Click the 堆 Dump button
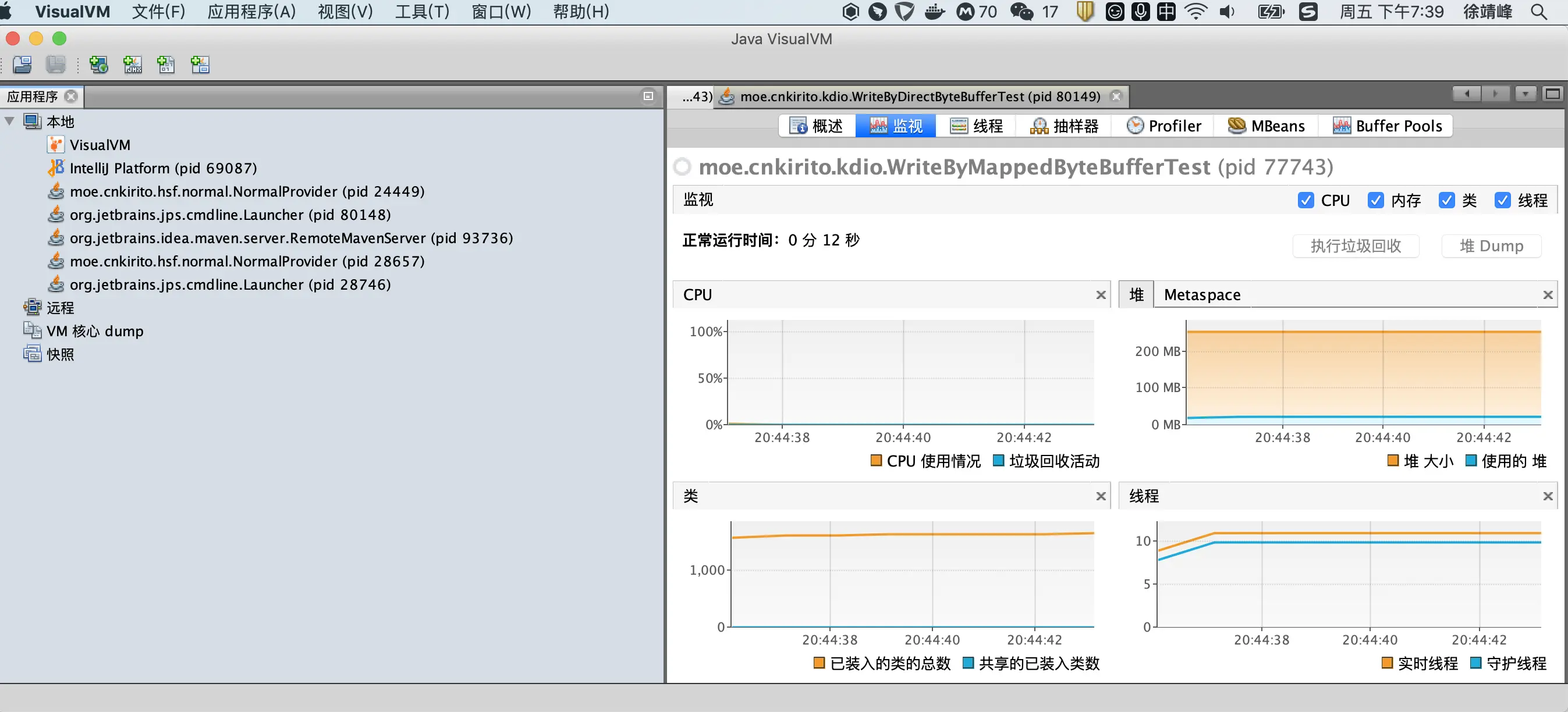1568x712 pixels. click(1490, 245)
